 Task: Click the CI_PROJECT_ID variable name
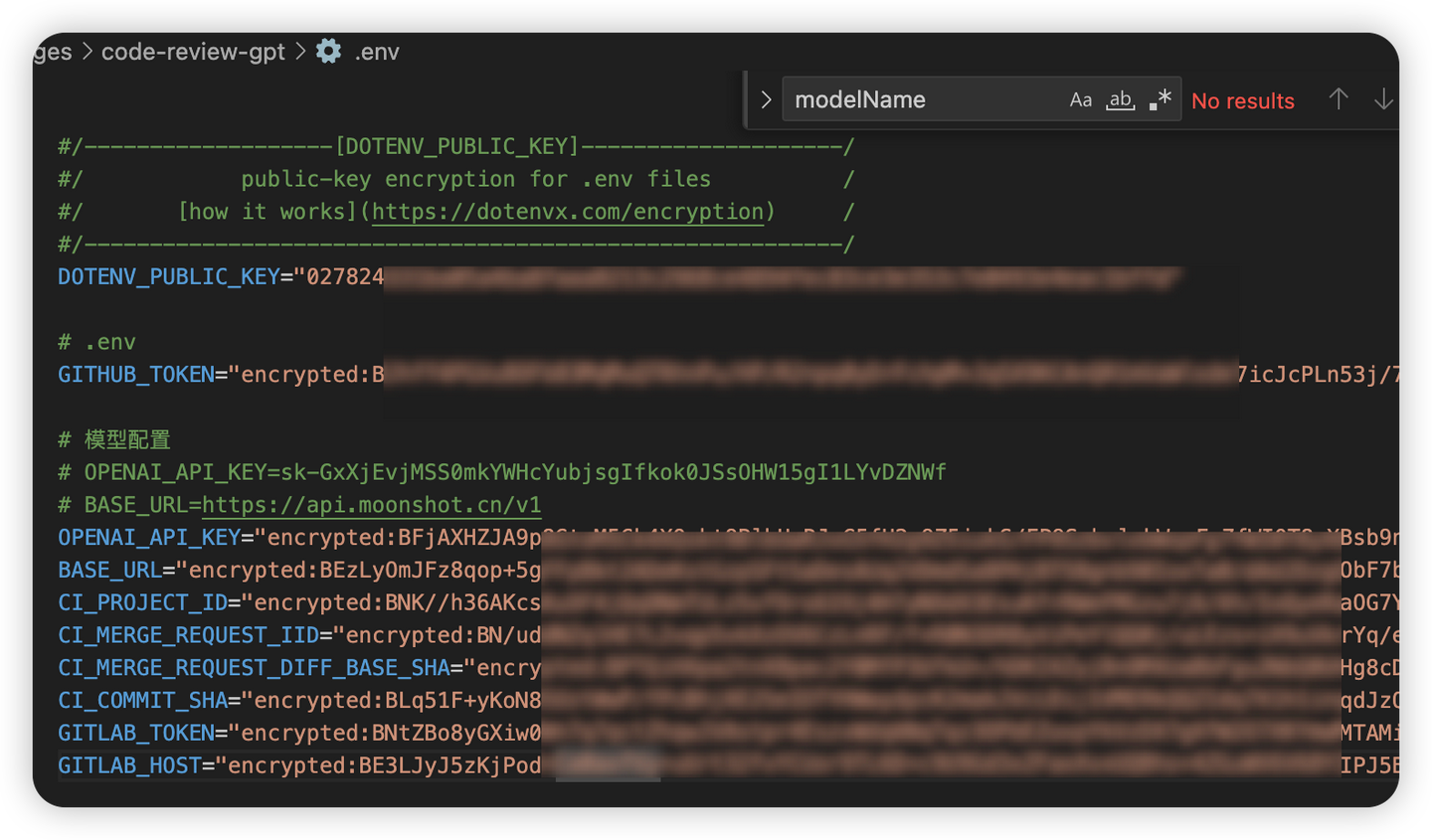143,602
